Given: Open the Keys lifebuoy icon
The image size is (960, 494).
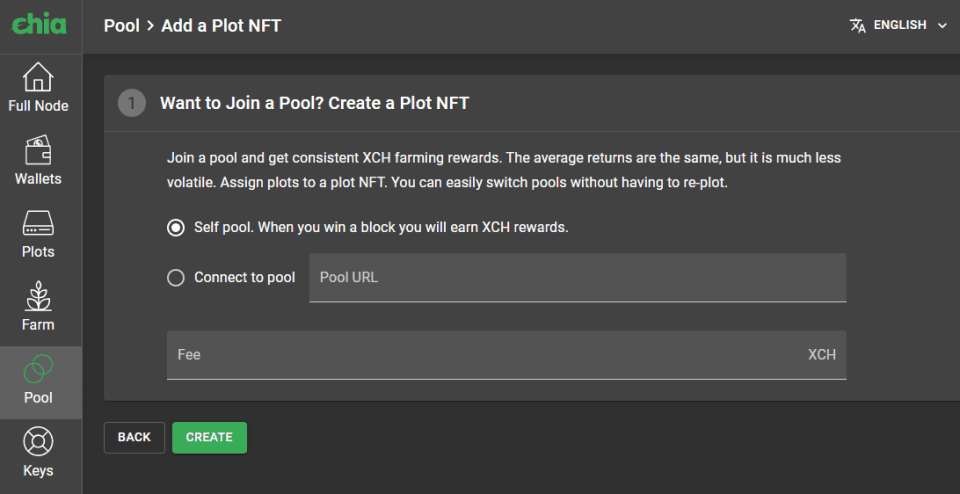Looking at the screenshot, I should [38, 442].
